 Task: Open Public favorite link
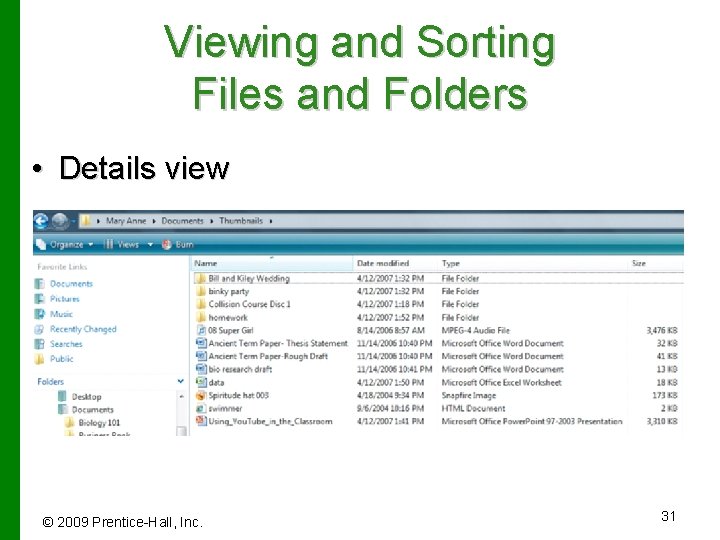tap(62, 359)
